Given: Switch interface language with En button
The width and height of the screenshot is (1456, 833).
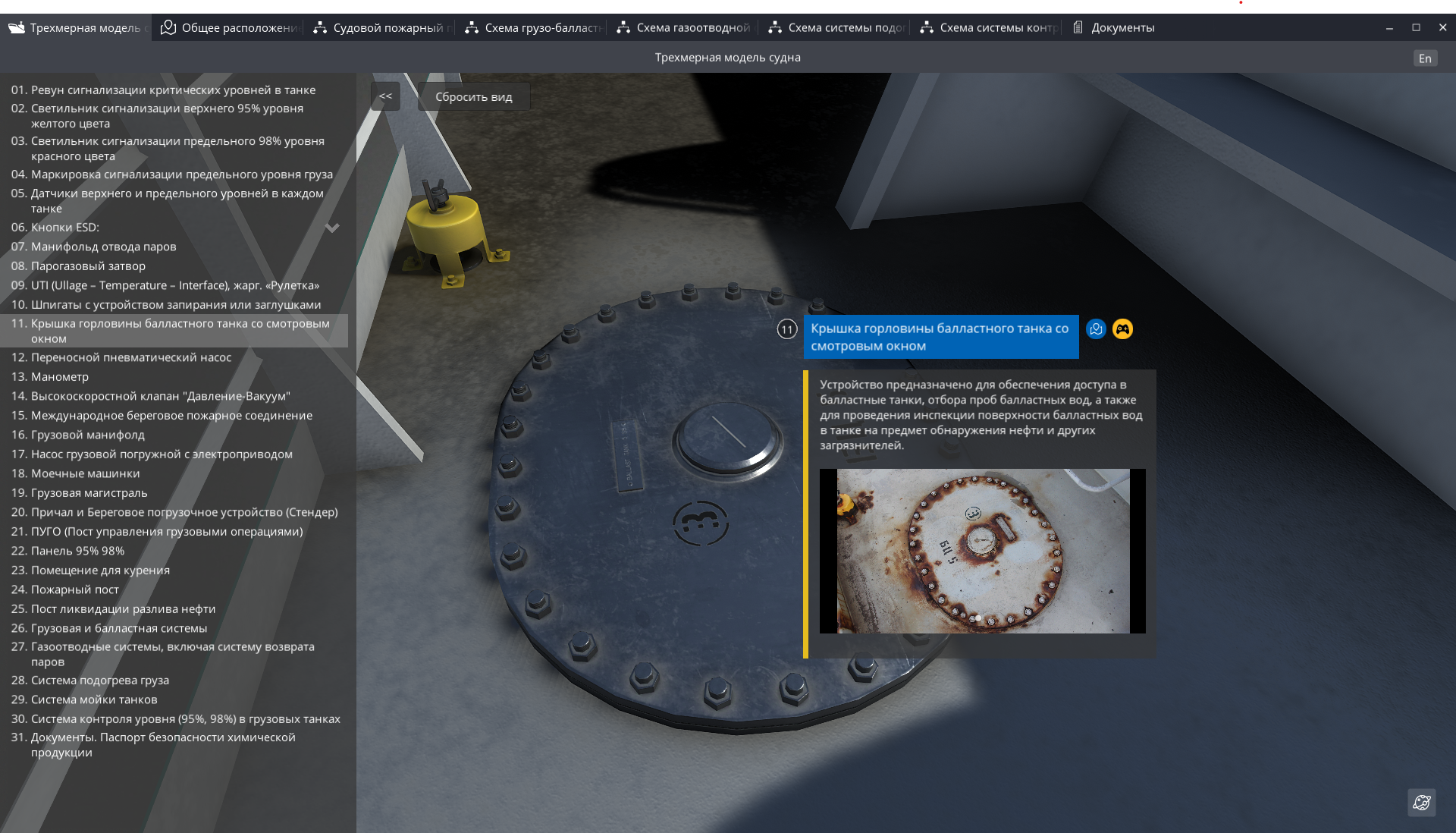Looking at the screenshot, I should pos(1425,58).
